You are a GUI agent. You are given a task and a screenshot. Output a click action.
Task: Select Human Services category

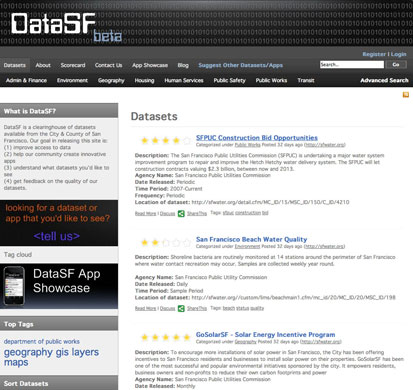184,80
